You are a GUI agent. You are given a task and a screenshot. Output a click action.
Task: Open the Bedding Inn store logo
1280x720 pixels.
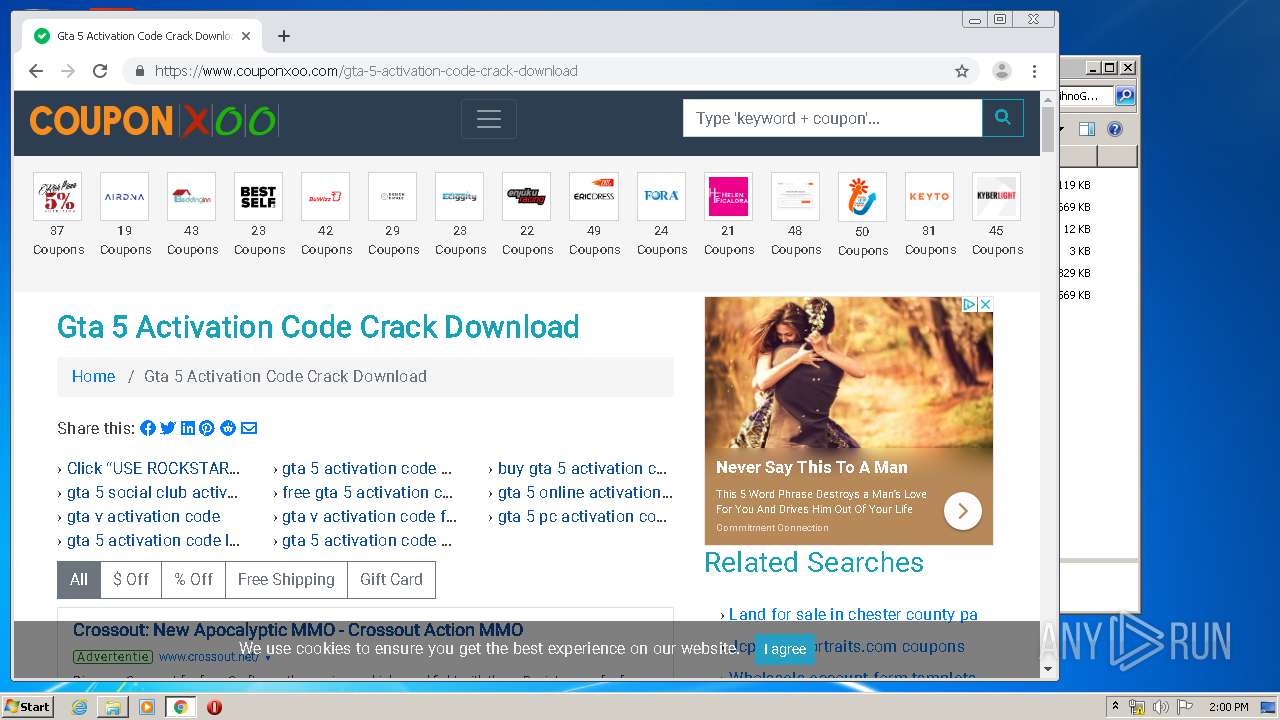[192, 196]
